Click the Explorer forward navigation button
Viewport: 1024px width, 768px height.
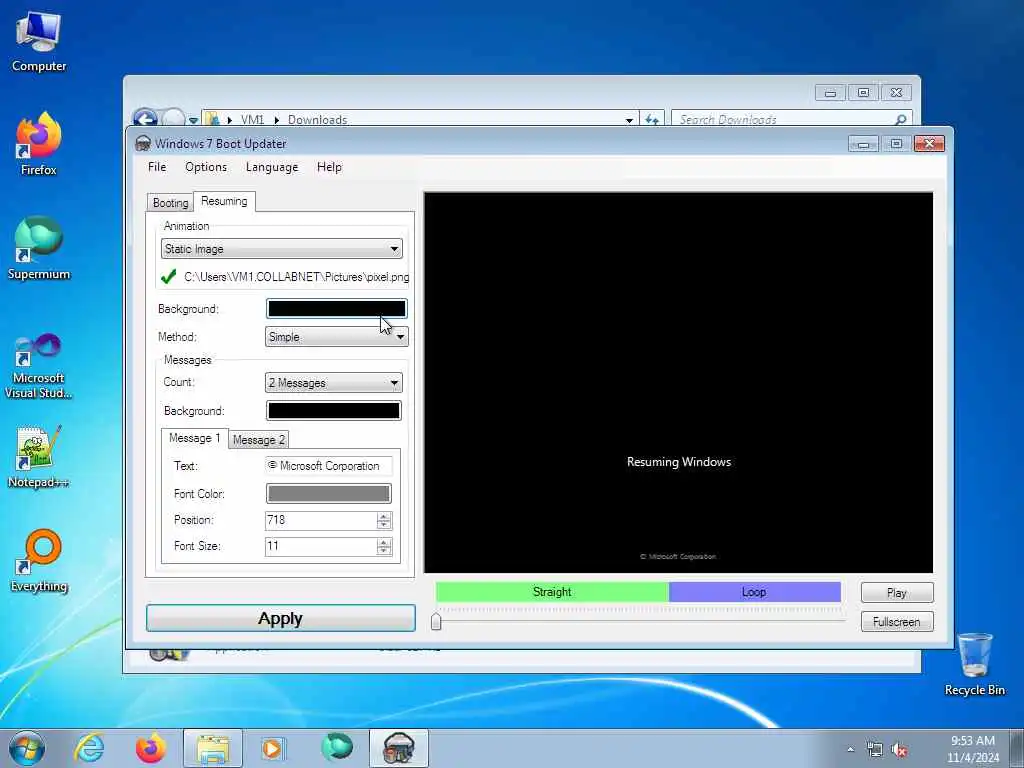coord(173,118)
